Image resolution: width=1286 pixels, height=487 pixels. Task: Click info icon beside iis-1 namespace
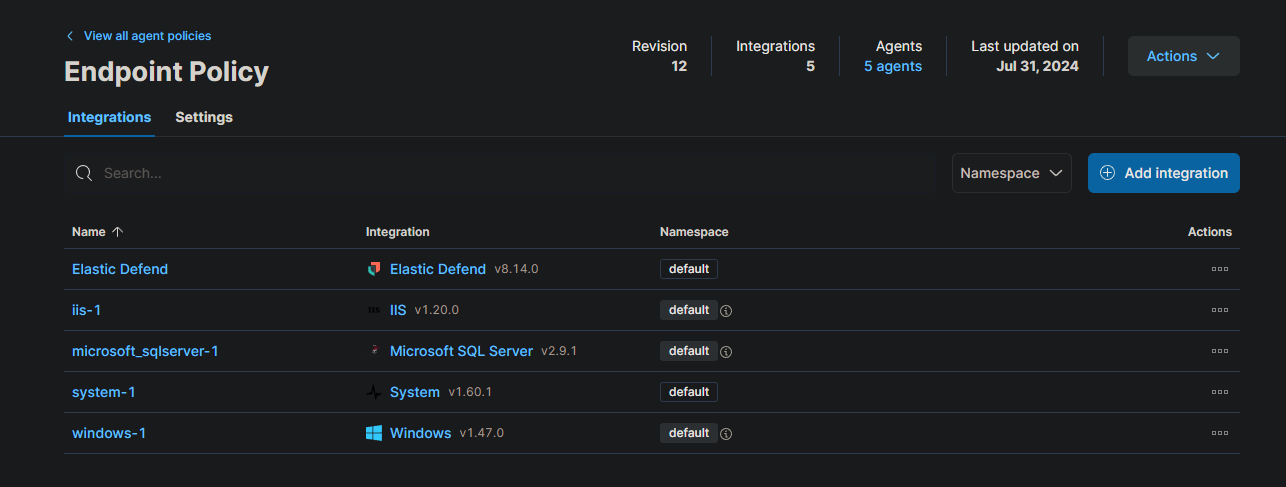point(727,311)
